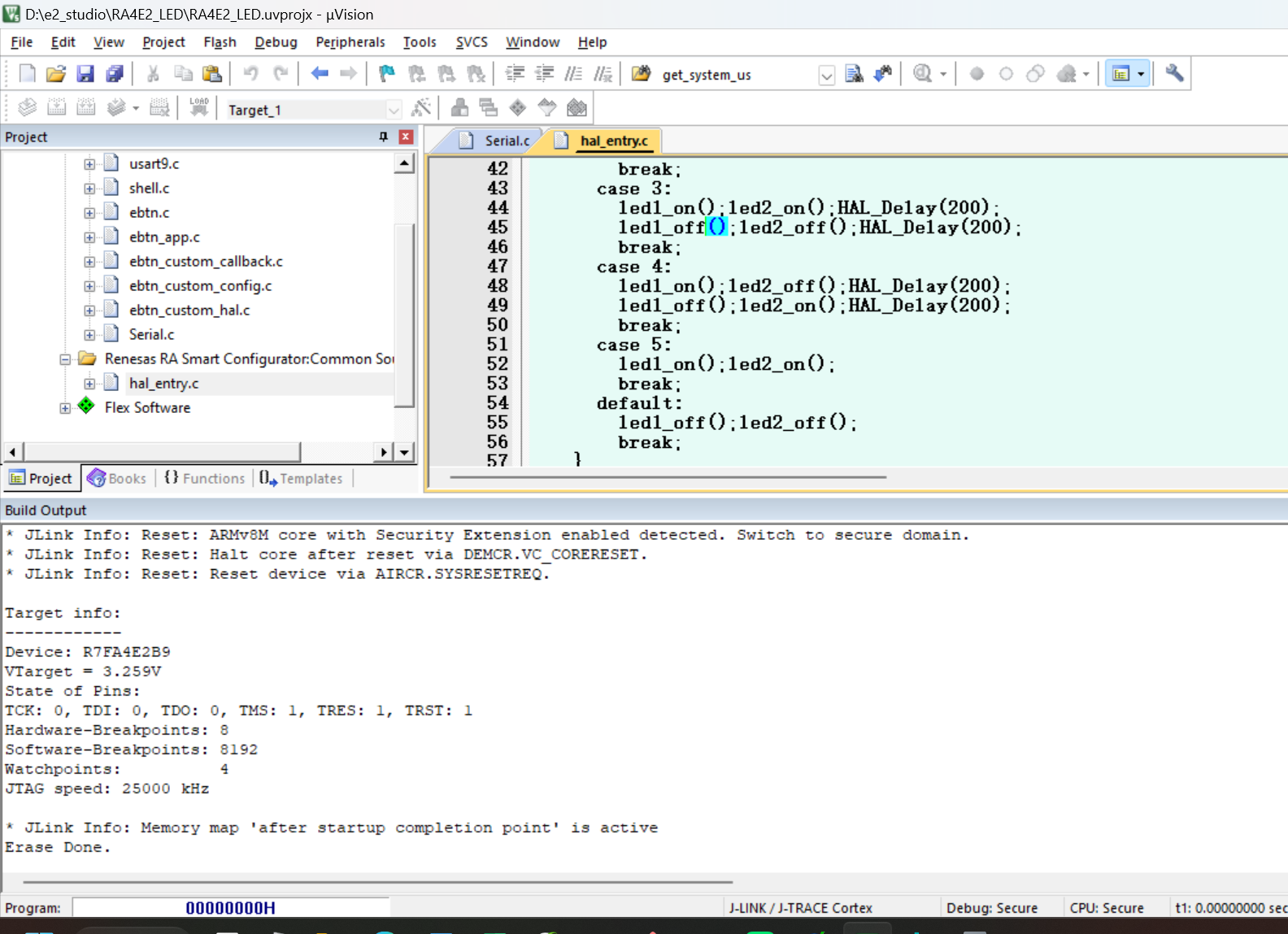The height and width of the screenshot is (934, 1288).
Task: Navigate backwards with the blue left arrow
Action: tap(320, 74)
